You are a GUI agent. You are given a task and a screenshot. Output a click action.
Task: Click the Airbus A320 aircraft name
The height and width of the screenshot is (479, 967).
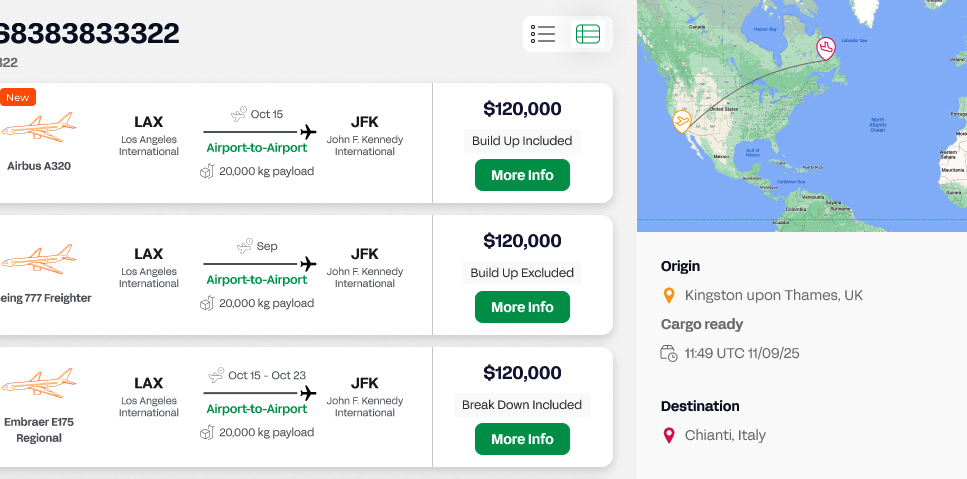click(x=39, y=166)
